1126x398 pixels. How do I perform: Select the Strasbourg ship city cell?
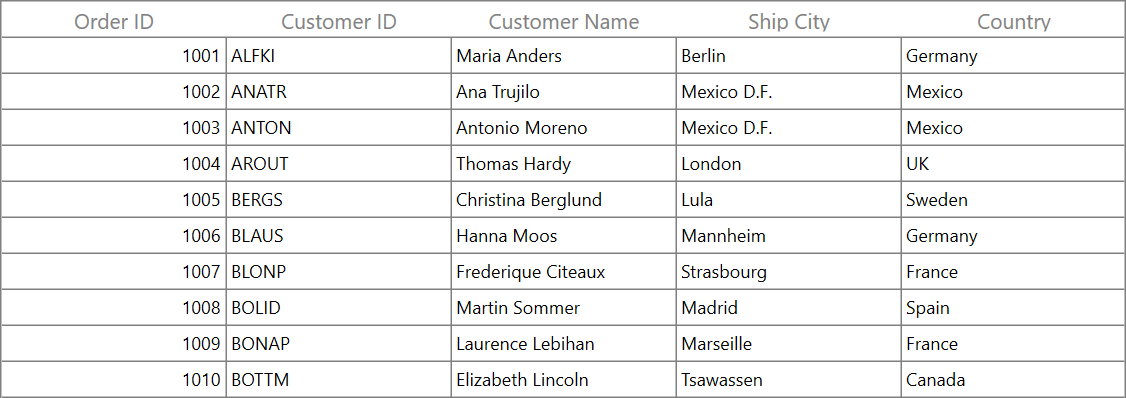coord(788,271)
